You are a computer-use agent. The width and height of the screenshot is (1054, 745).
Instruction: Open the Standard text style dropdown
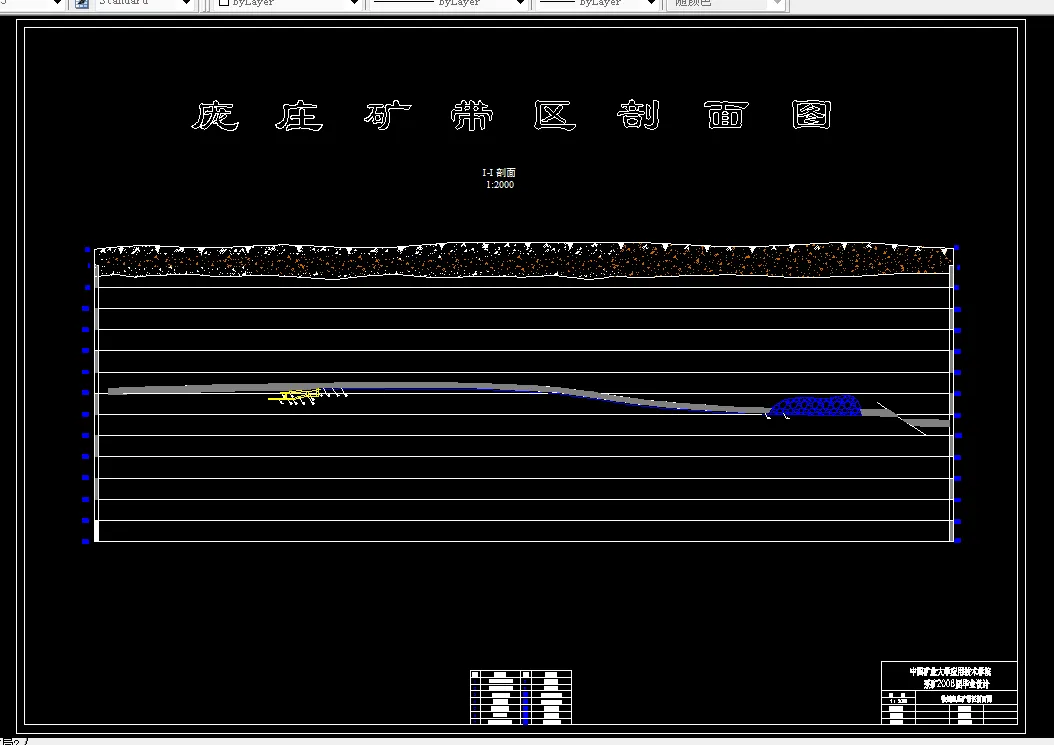pos(145,3)
